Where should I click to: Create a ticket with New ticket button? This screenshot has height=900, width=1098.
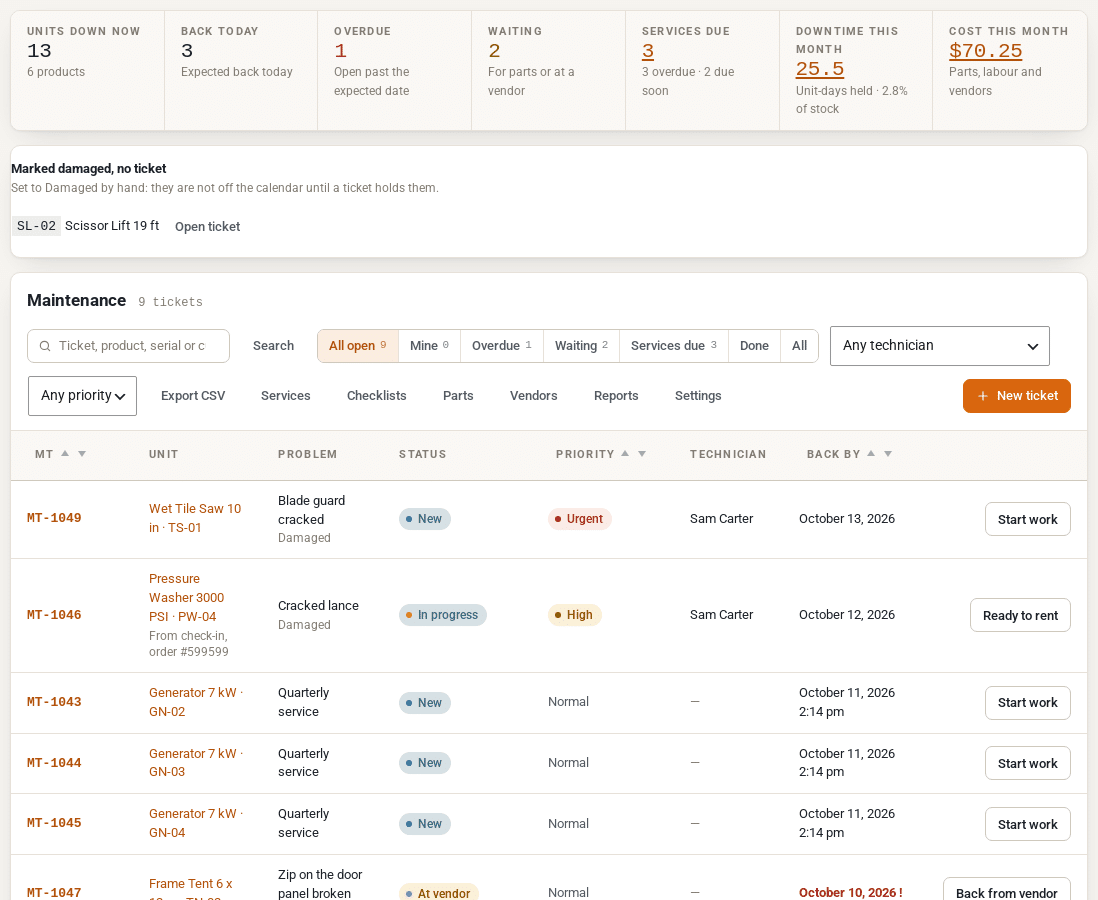1017,396
